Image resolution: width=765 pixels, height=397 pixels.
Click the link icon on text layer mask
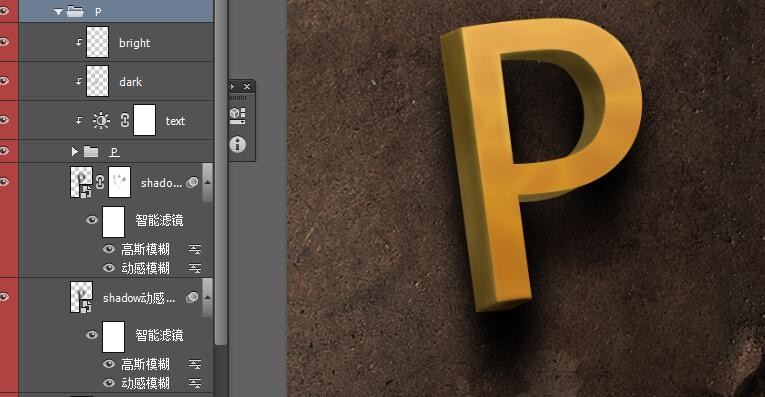pyautogui.click(x=124, y=120)
